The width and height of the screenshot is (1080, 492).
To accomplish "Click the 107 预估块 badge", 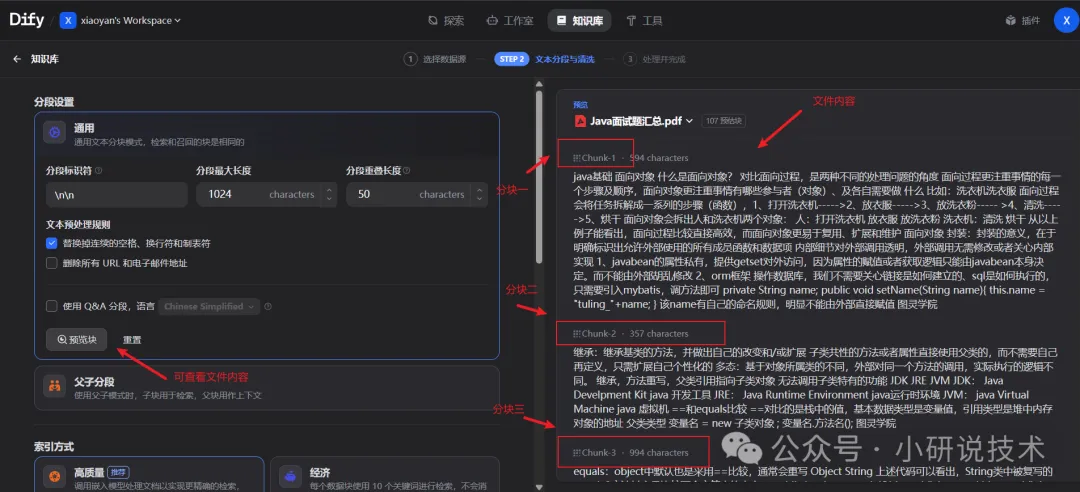I will coord(723,121).
